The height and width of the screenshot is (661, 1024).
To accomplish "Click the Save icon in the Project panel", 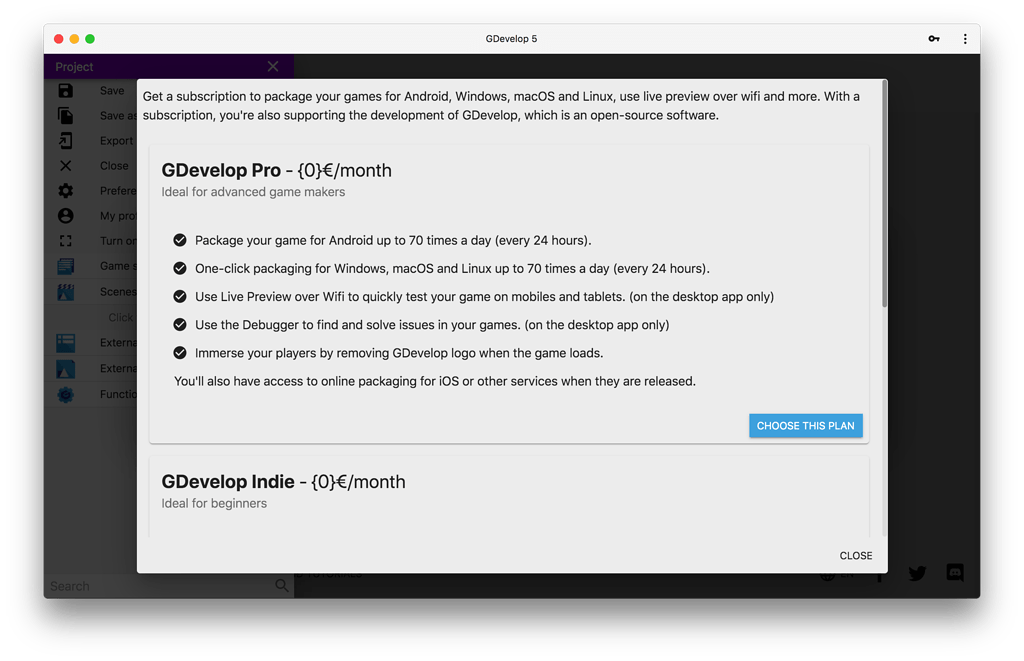I will point(65,90).
